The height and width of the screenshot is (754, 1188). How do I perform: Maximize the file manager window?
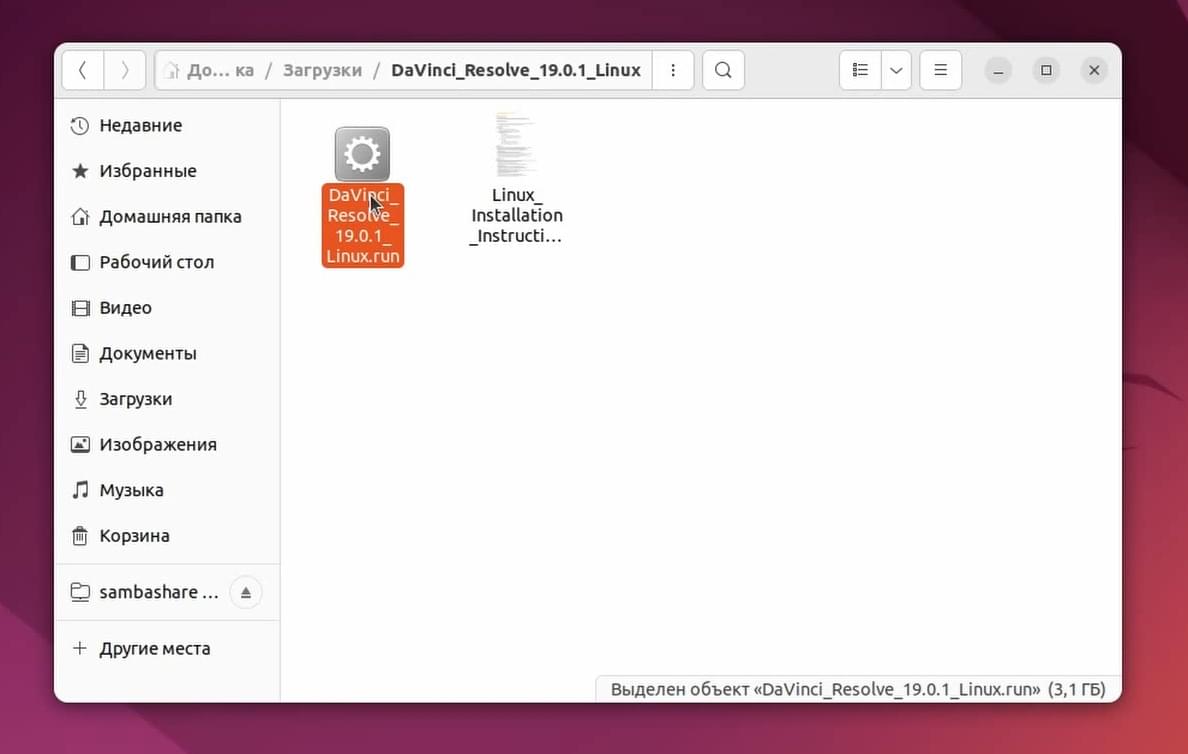(x=1046, y=70)
